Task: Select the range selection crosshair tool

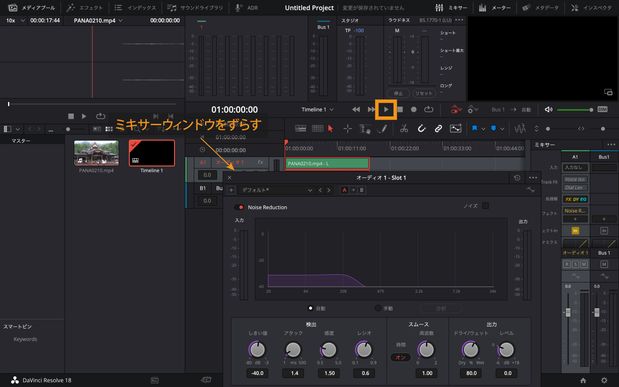Action: 347,129
